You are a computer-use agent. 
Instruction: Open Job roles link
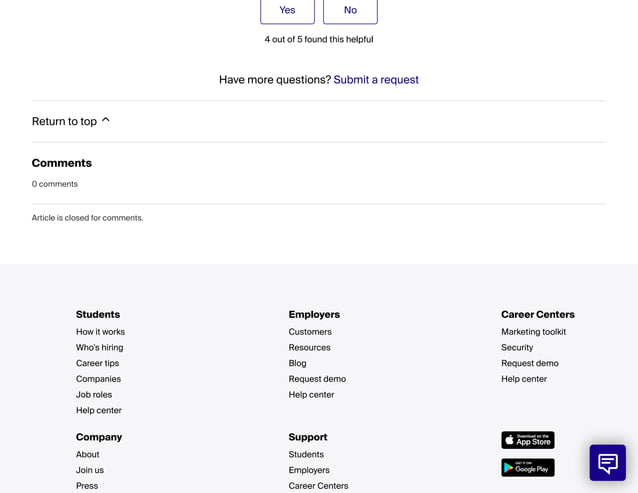(x=94, y=395)
